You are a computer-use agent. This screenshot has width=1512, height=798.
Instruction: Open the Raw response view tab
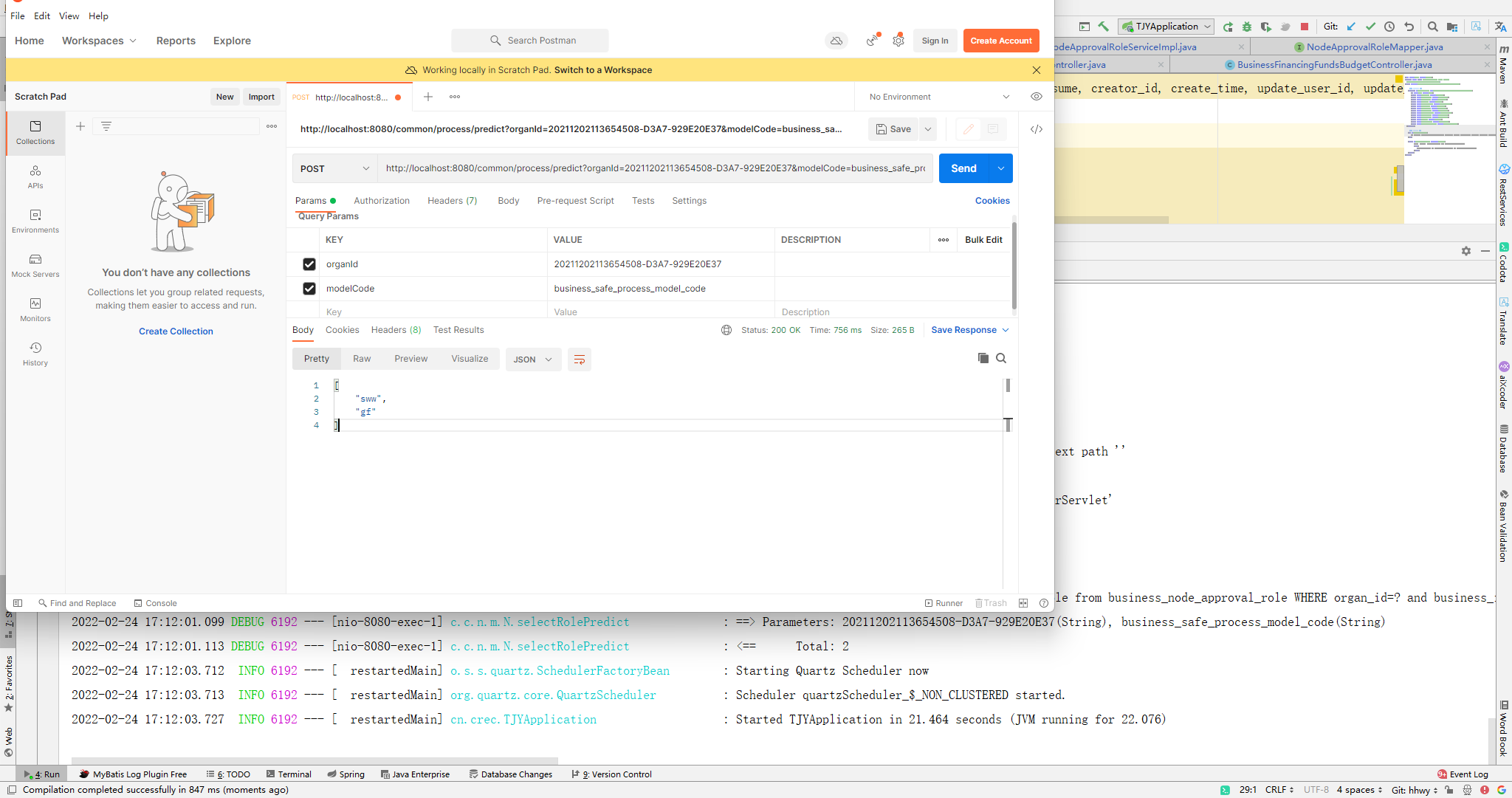point(362,359)
